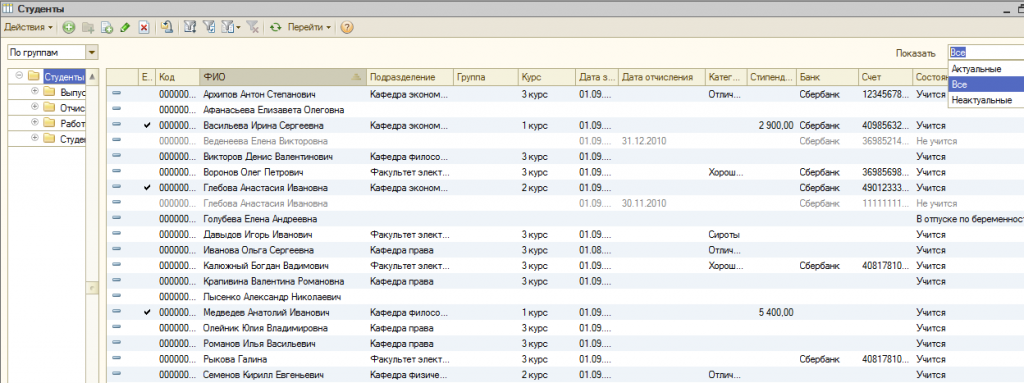Viewport: 1024px width, 383px height.
Task: Choose Все in the Показать dropdown list
Action: pos(985,84)
